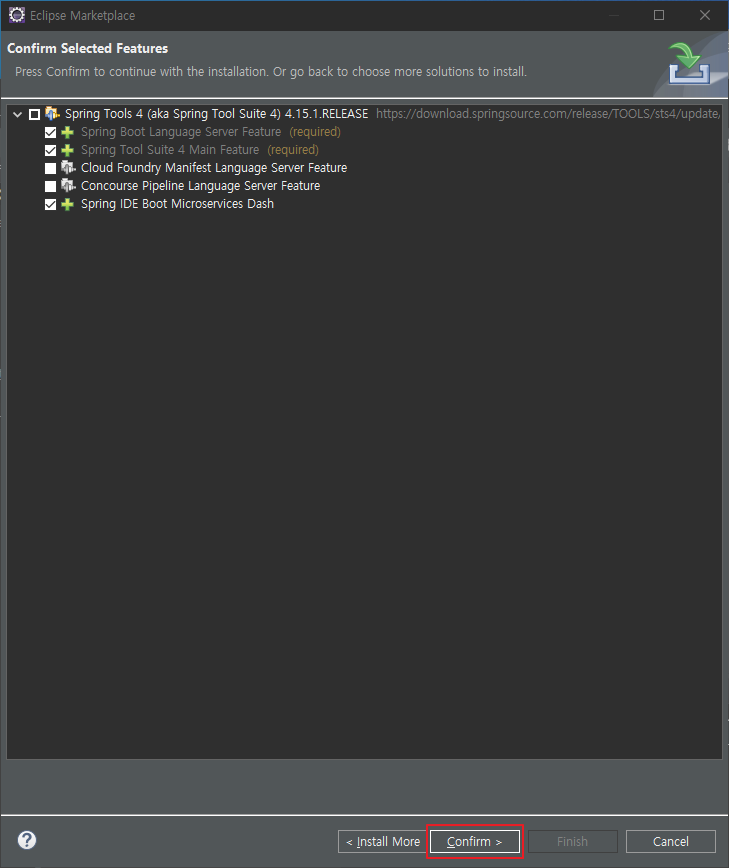729x868 pixels.
Task: Click the Confirm Selected Features heading
Action: 87,48
